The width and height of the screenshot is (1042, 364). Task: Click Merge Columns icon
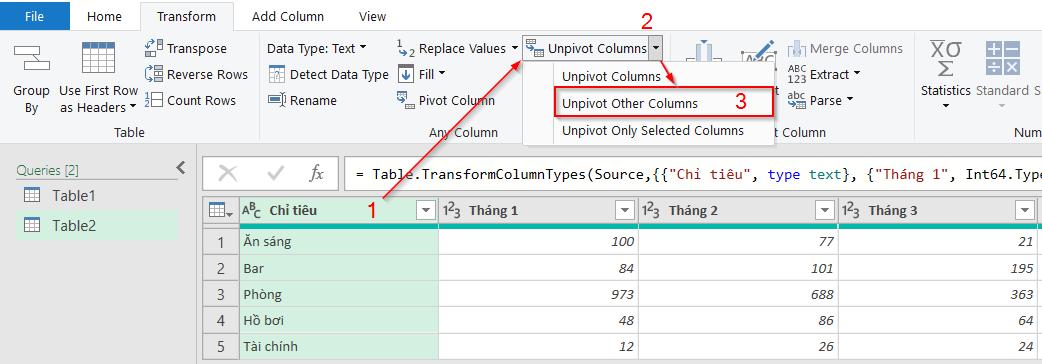[797, 48]
